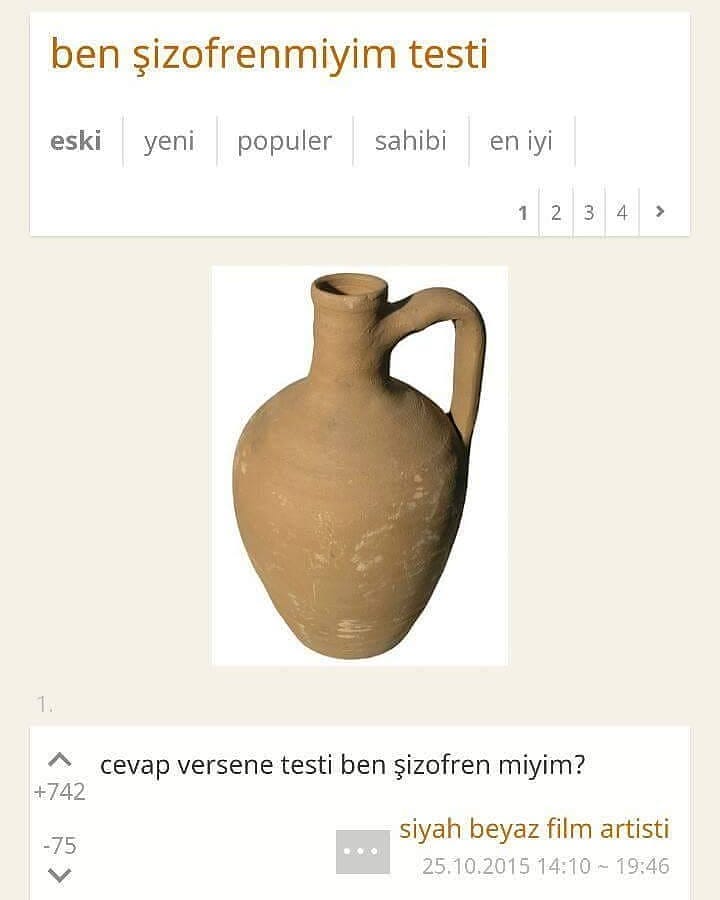Jump to page 3
The height and width of the screenshot is (900, 720).
(x=589, y=212)
